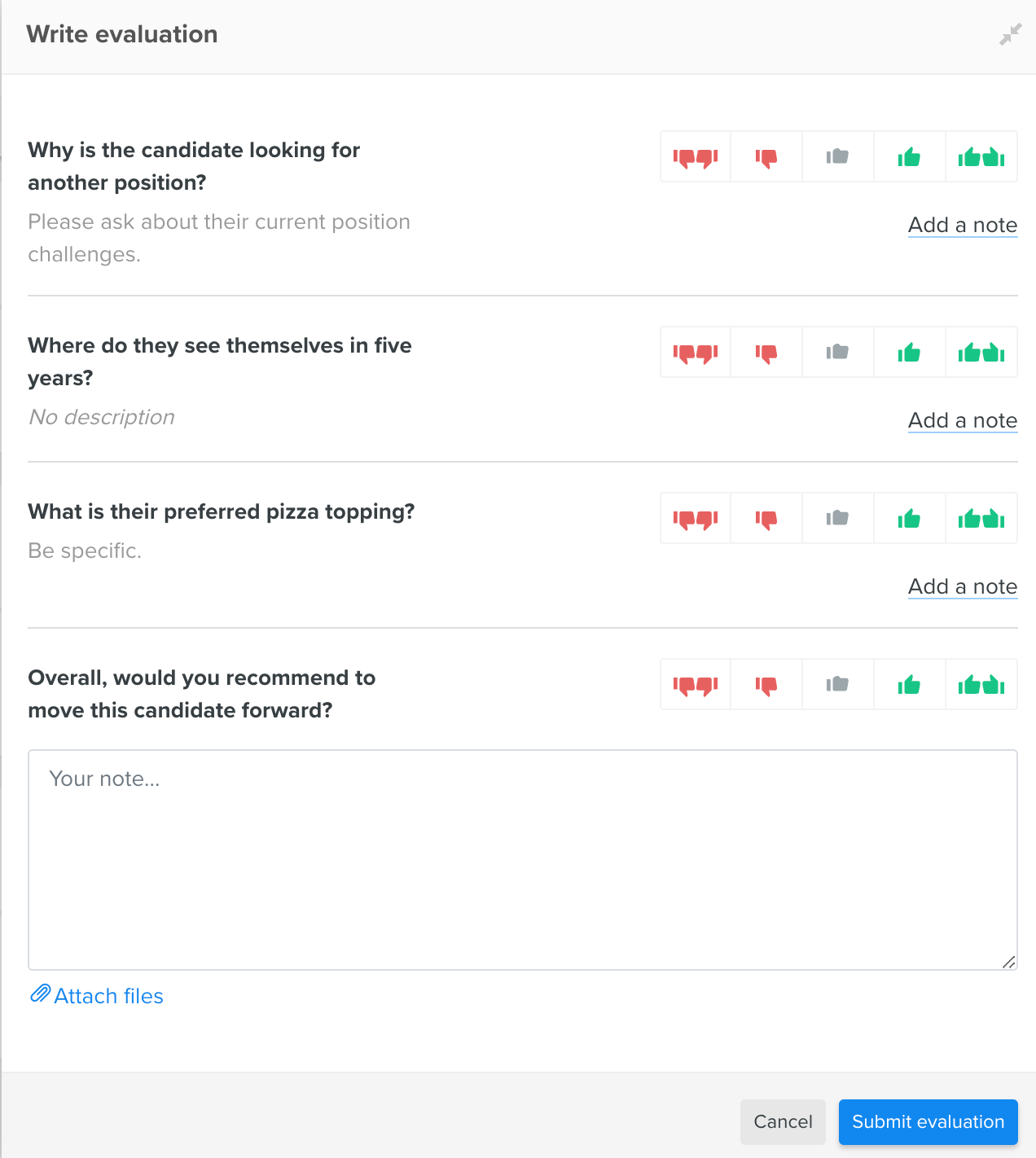The width and height of the screenshot is (1036, 1158).
Task: Give overall recommendation double thumbs down
Action: click(696, 685)
